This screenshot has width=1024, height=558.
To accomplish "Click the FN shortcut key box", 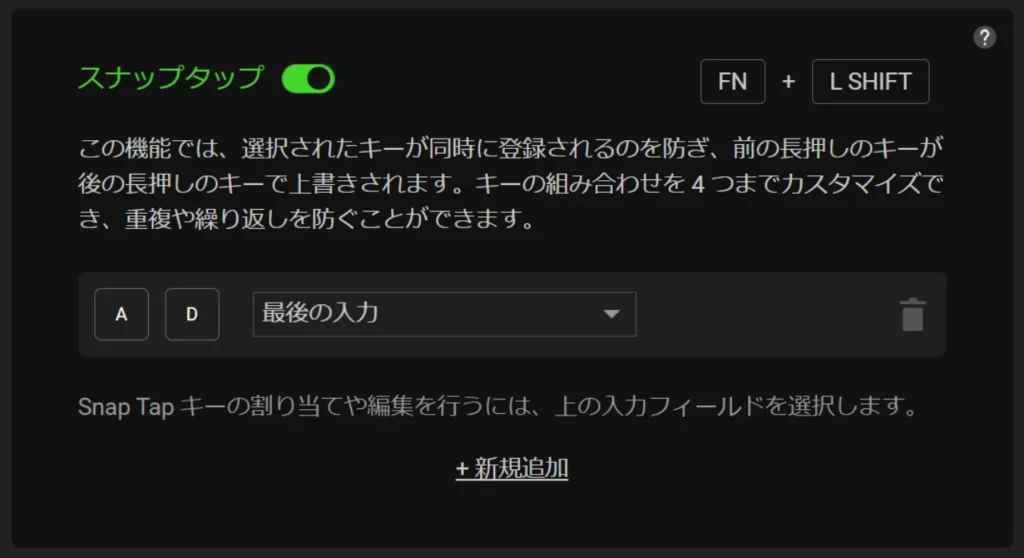I will [x=732, y=82].
